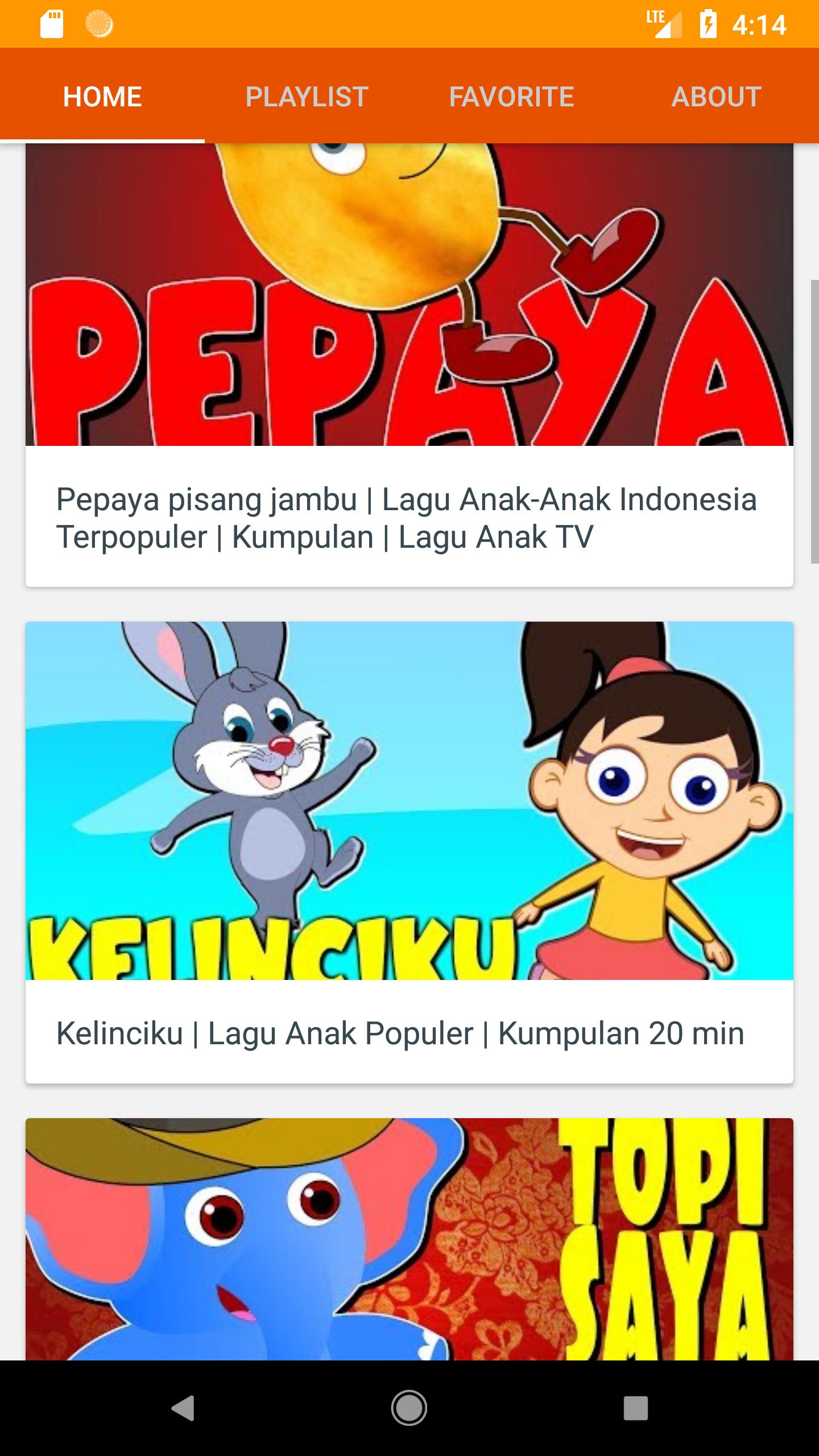Viewport: 819px width, 1456px height.
Task: Switch to the HOME tab
Action: pos(102,96)
